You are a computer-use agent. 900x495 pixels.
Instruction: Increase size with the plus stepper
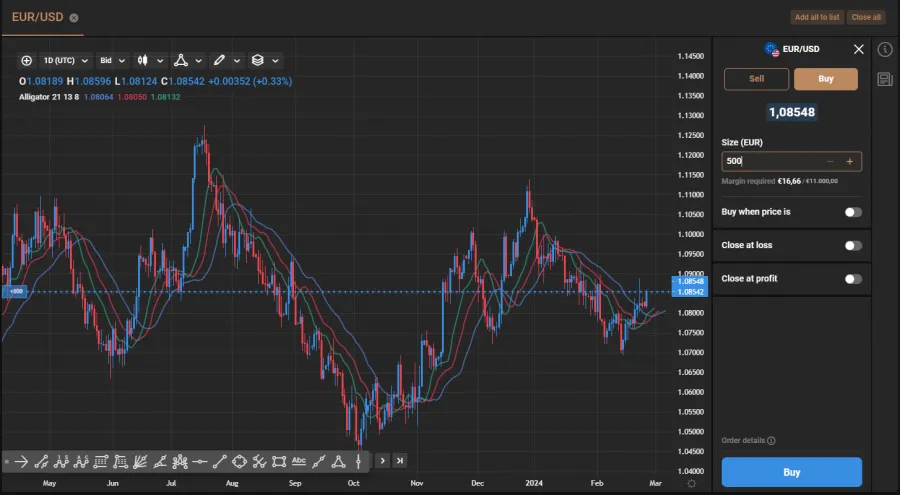pyautogui.click(x=850, y=161)
